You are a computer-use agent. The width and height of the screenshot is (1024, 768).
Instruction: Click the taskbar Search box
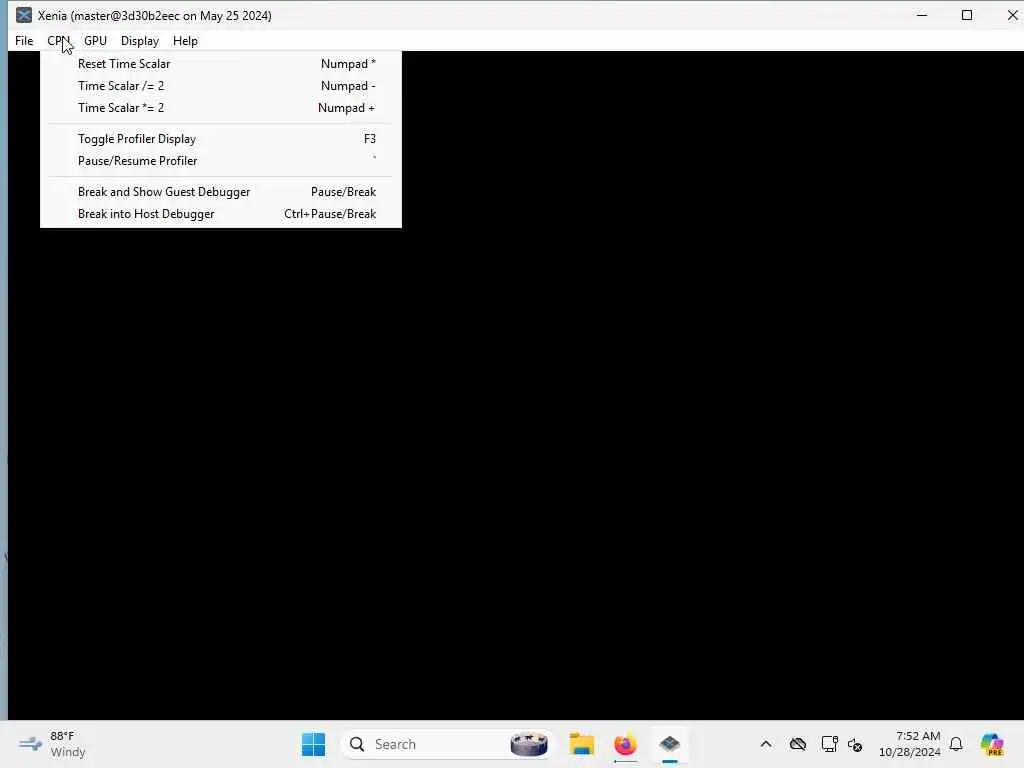(447, 744)
